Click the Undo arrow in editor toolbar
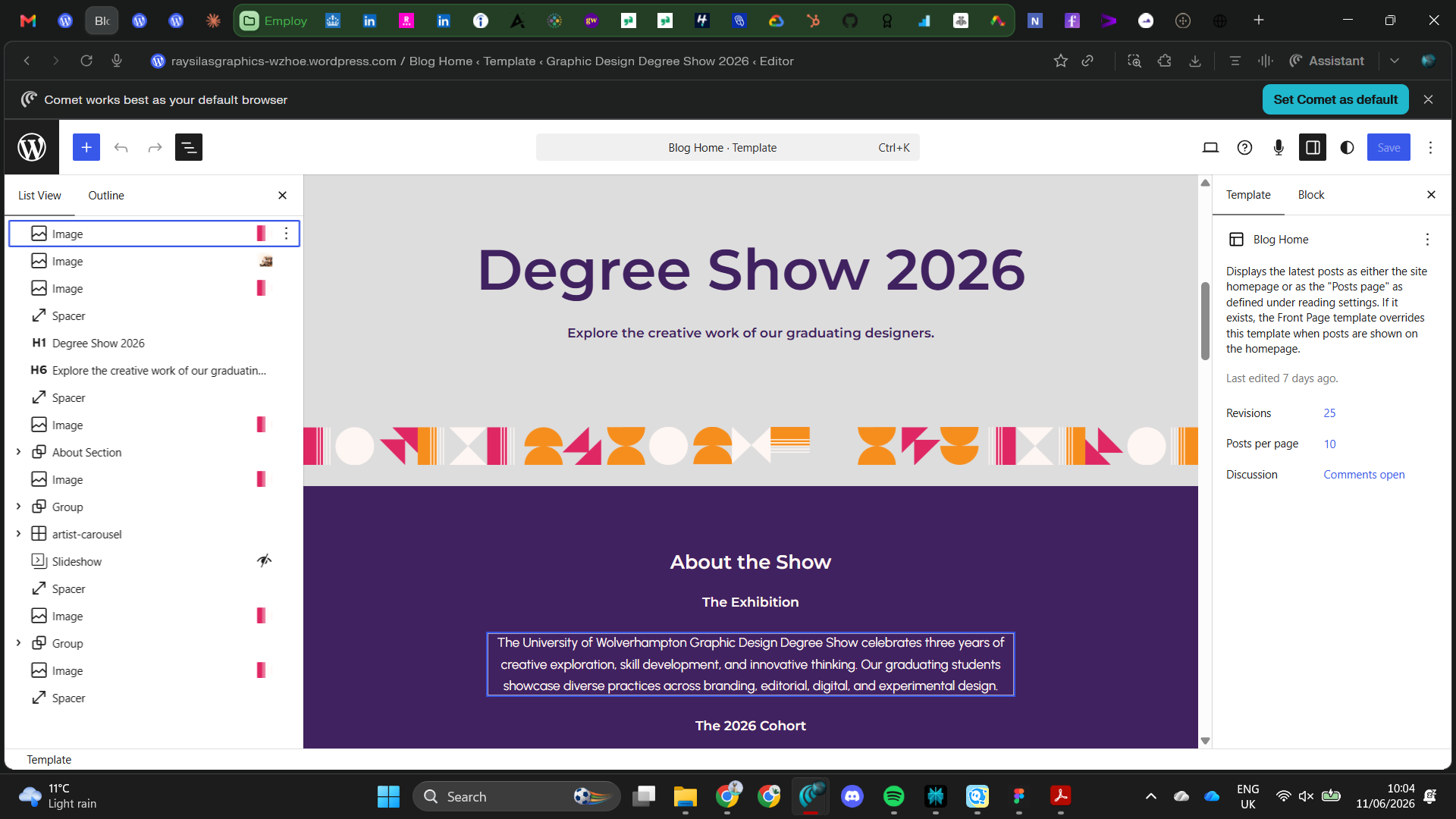This screenshot has height=819, width=1456. coord(121,147)
